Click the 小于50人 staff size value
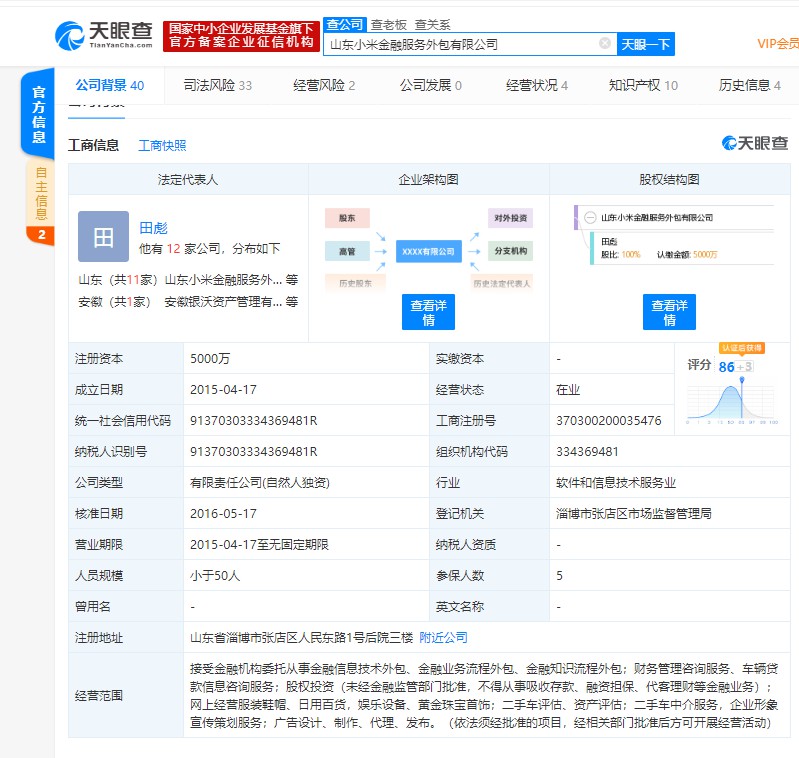 215,576
